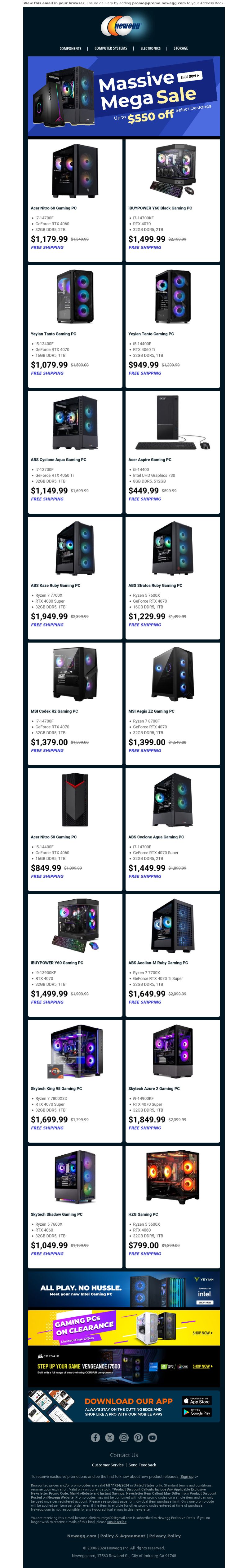The height and width of the screenshot is (1568, 248).
Task: Open the Pinterest social icon
Action: tap(138, 1437)
